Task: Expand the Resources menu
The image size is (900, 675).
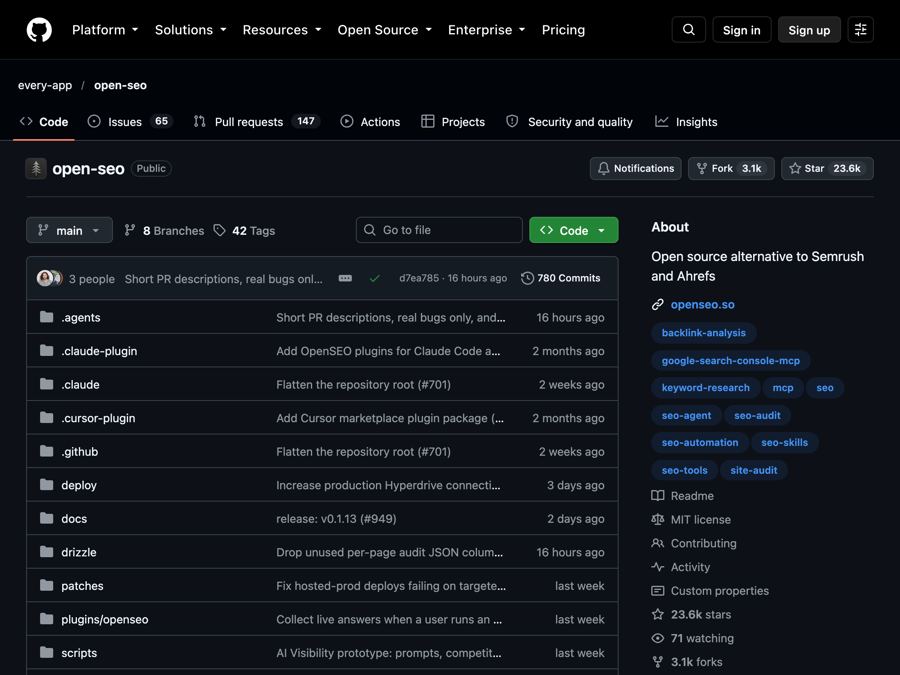Action: [282, 30]
